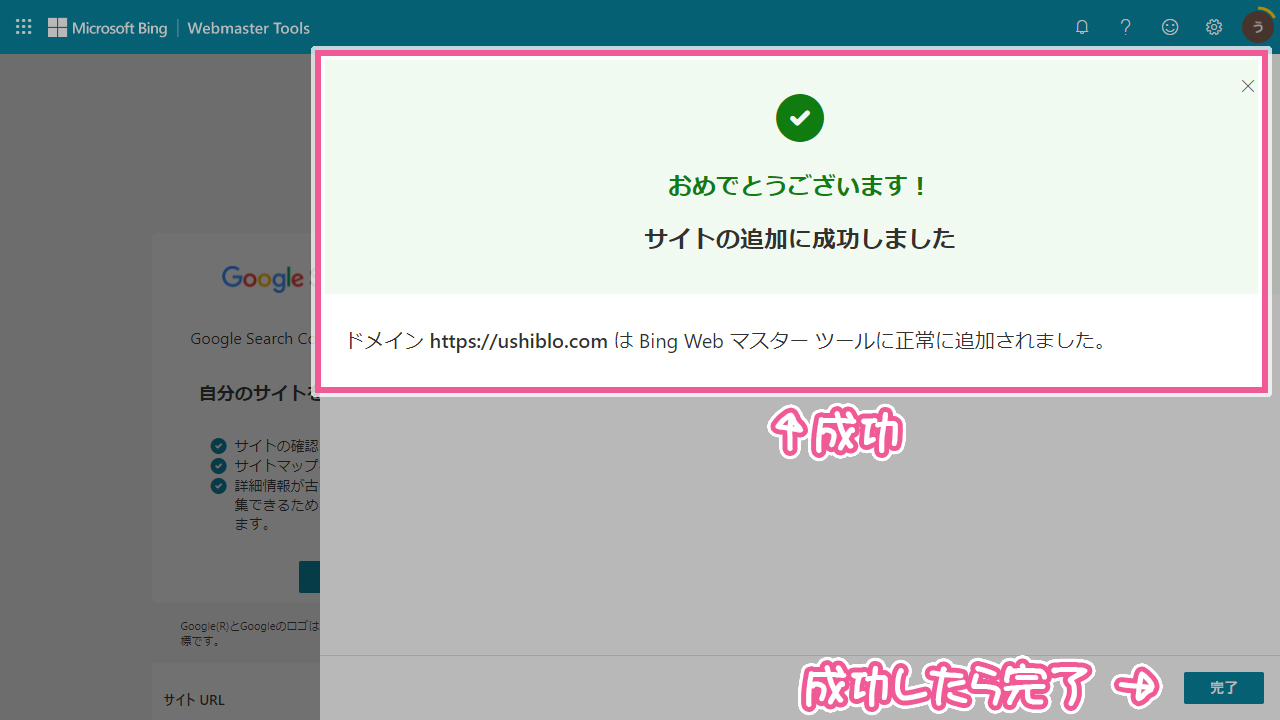The height and width of the screenshot is (720, 1280).
Task: Open the notifications bell
Action: click(x=1082, y=27)
